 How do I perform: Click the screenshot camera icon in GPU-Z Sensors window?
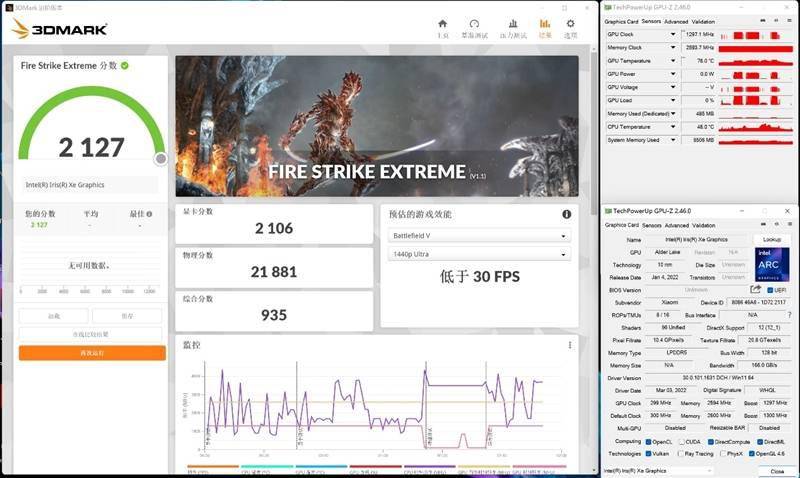(x=763, y=20)
